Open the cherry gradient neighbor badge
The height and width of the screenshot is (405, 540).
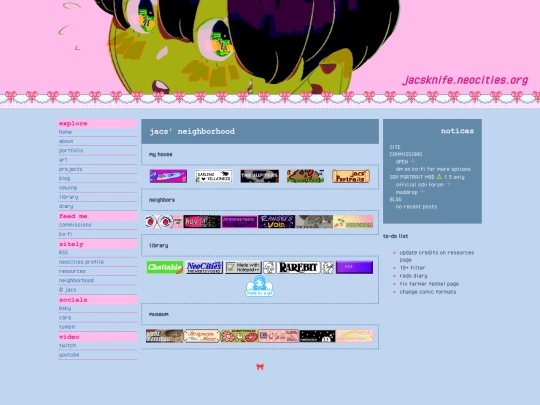click(x=353, y=222)
